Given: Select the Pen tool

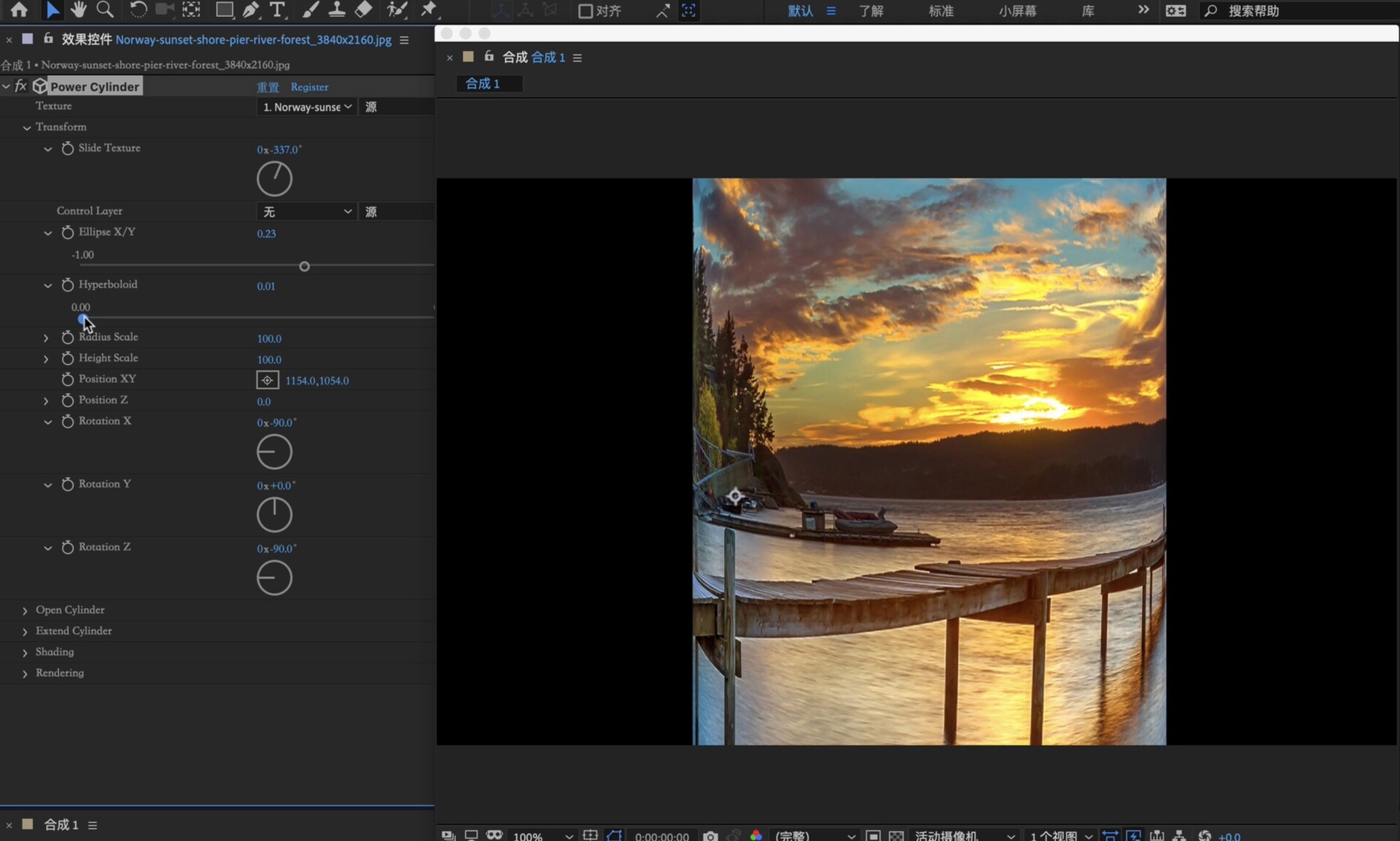Looking at the screenshot, I should (x=251, y=9).
